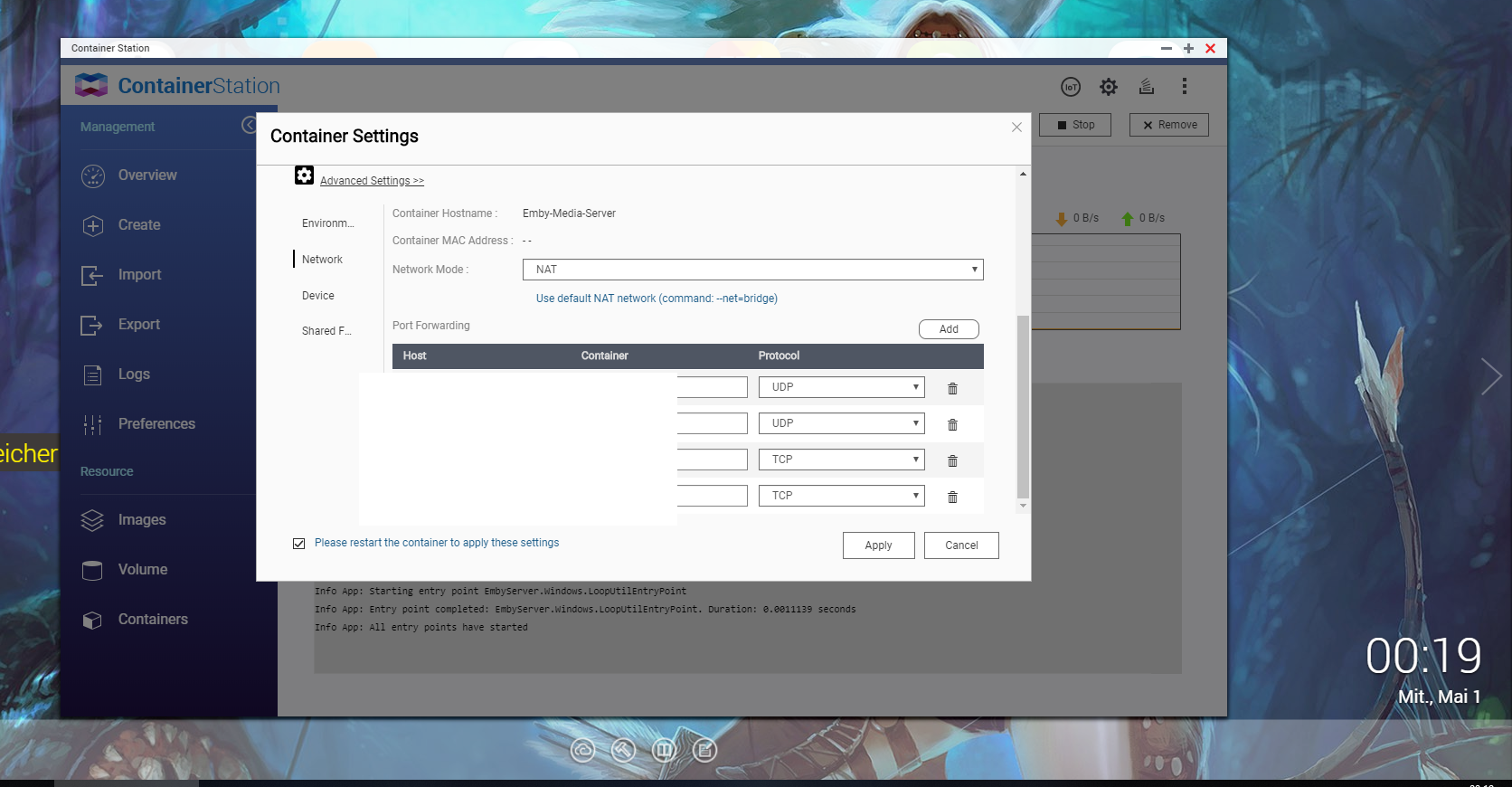Switch to the Environment settings tab
Image resolution: width=1512 pixels, height=787 pixels.
click(328, 223)
